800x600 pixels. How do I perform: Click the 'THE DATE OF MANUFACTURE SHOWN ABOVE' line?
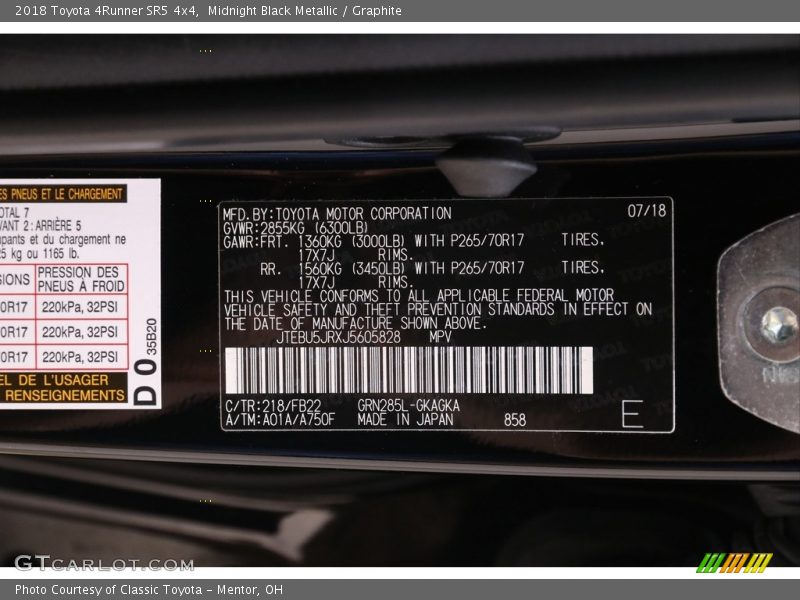(356, 323)
